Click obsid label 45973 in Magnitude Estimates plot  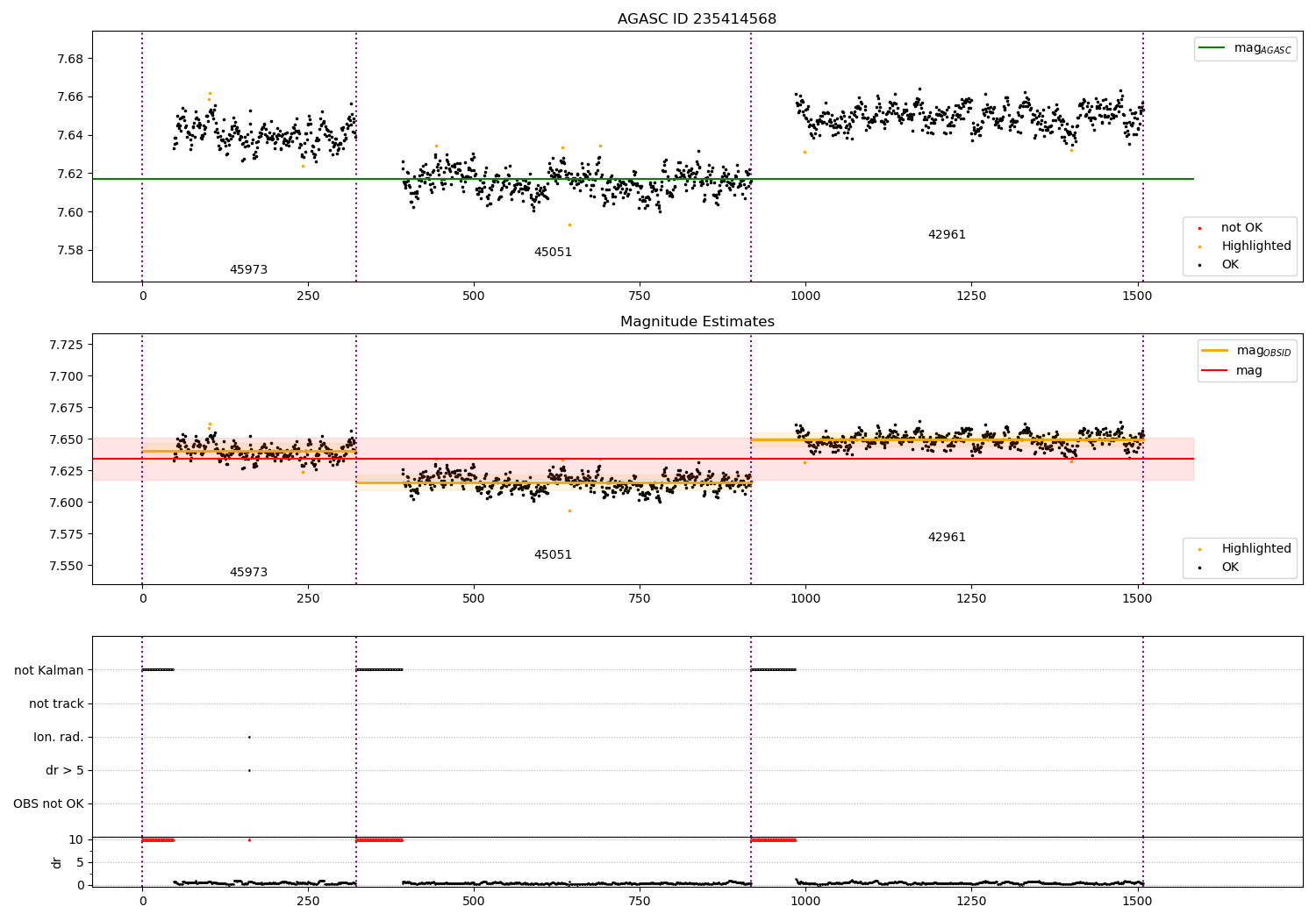tap(248, 573)
